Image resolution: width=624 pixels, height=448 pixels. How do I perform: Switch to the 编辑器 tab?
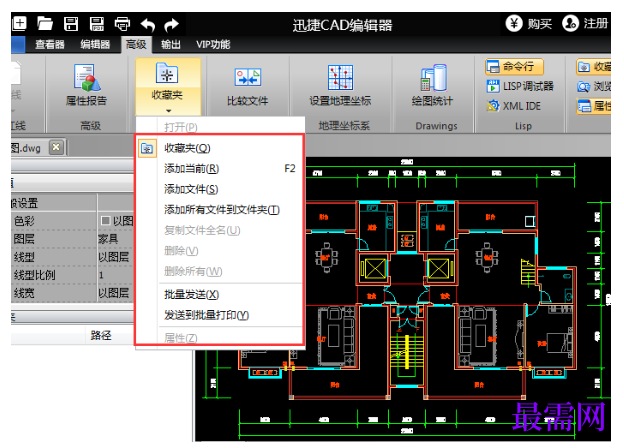[95, 44]
